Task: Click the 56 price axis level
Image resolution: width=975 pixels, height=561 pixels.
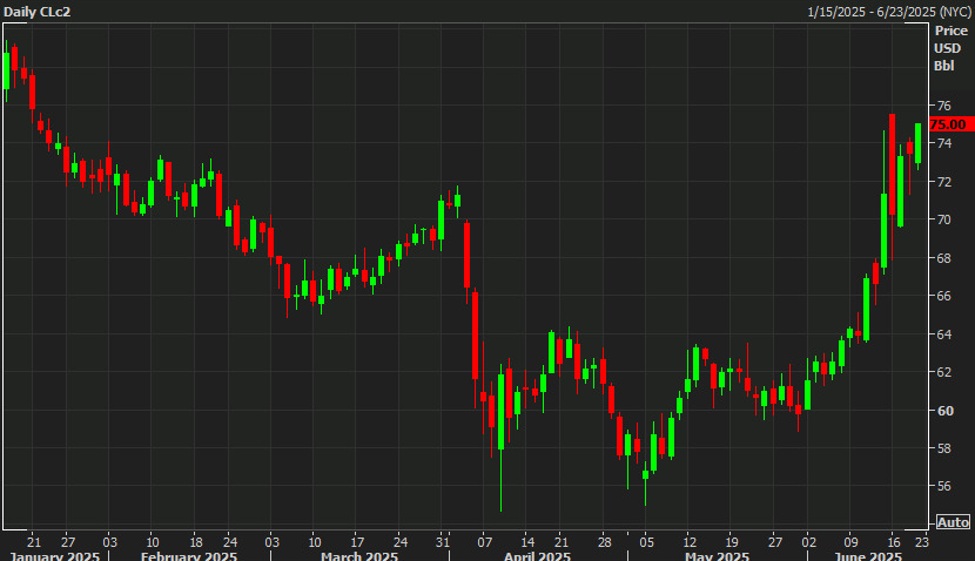Action: tap(942, 486)
